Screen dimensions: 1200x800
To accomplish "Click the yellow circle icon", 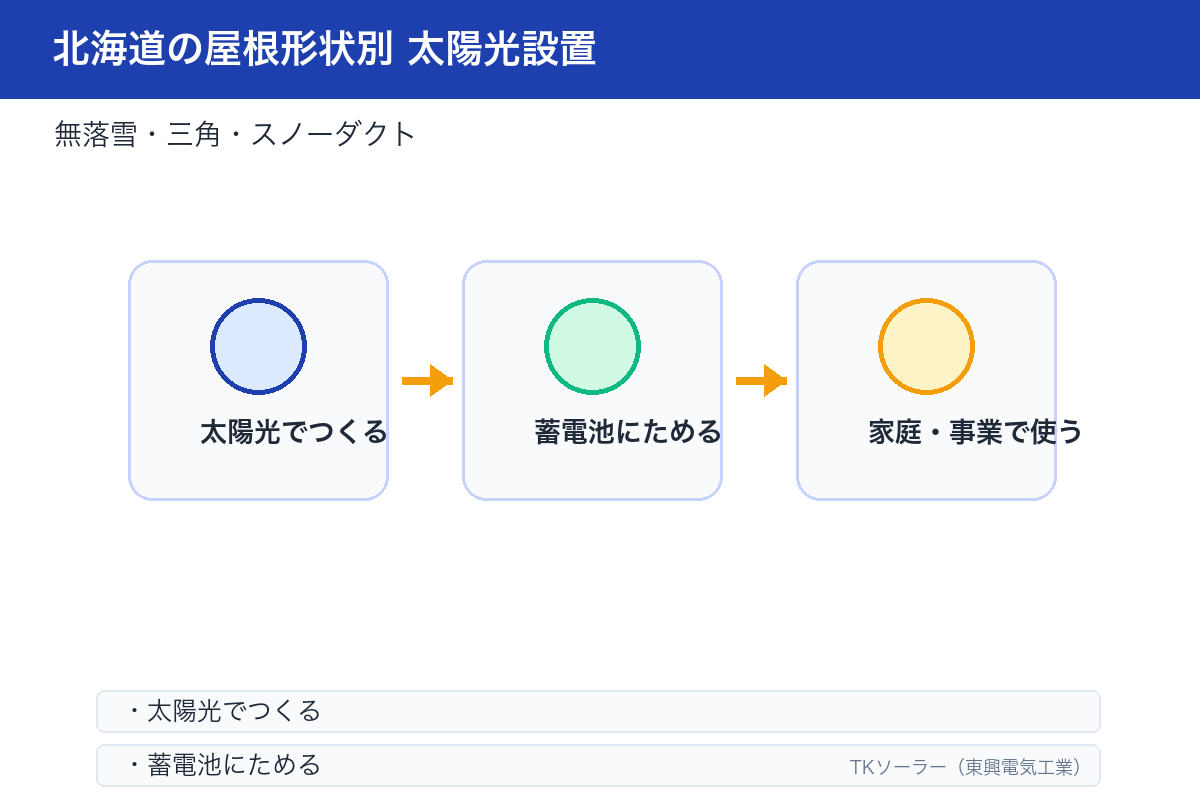I will (926, 346).
